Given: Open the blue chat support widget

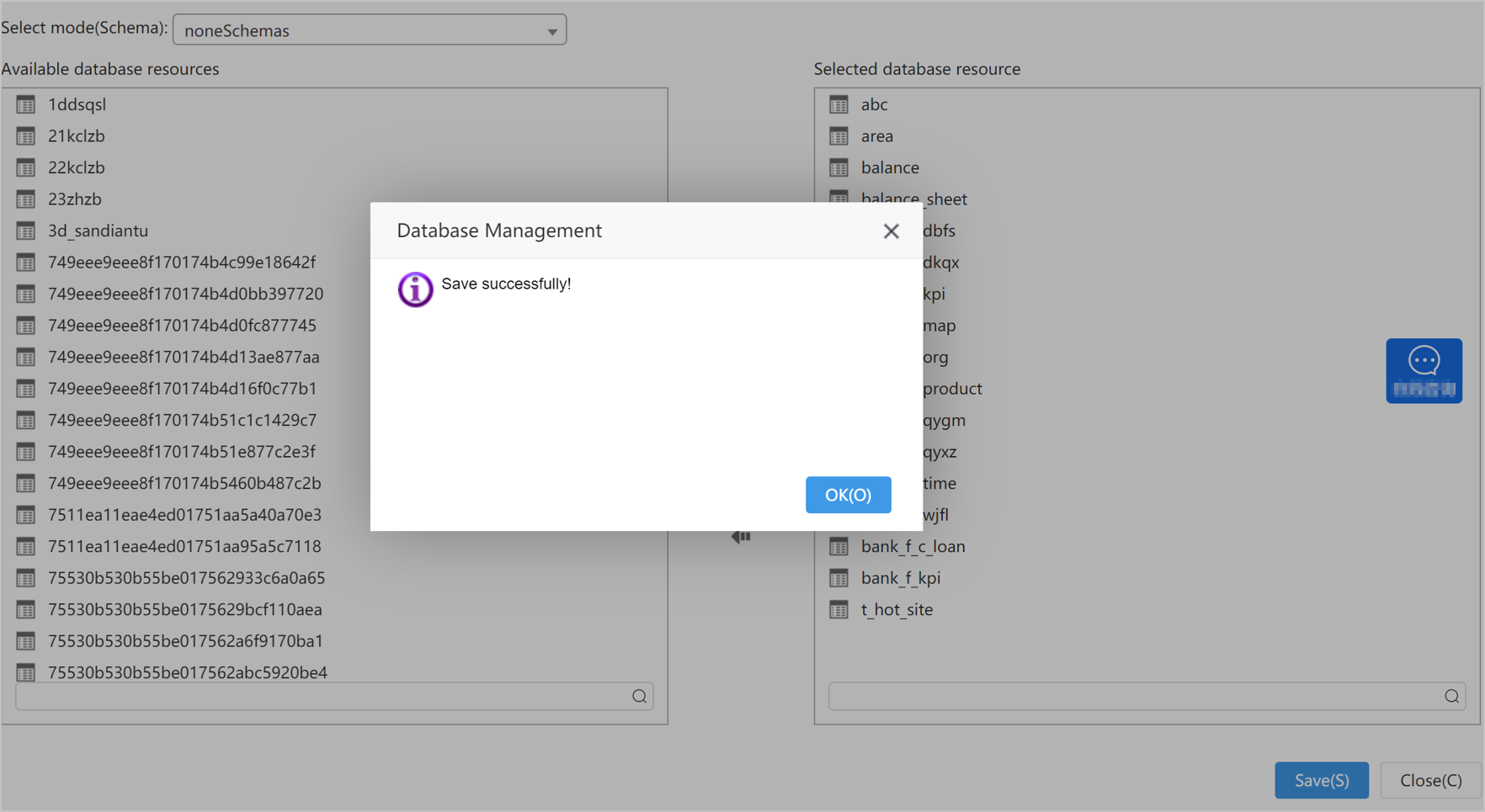Looking at the screenshot, I should [1424, 371].
